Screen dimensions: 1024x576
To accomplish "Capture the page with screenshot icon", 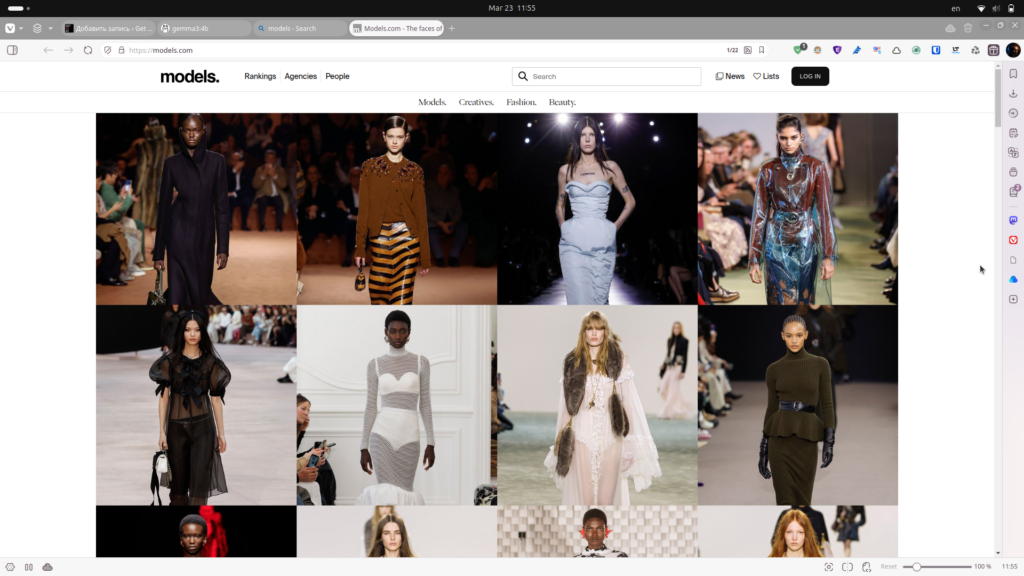I will coord(829,567).
